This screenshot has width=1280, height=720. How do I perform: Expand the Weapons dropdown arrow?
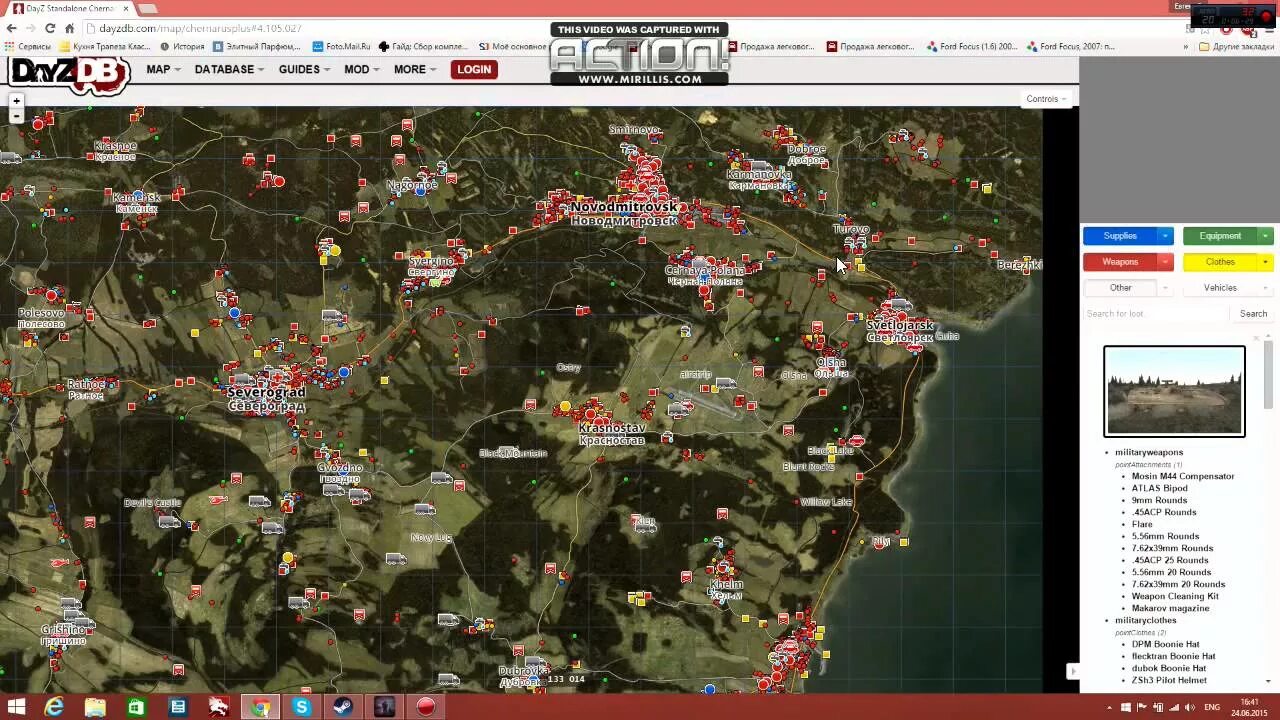pyautogui.click(x=1165, y=262)
